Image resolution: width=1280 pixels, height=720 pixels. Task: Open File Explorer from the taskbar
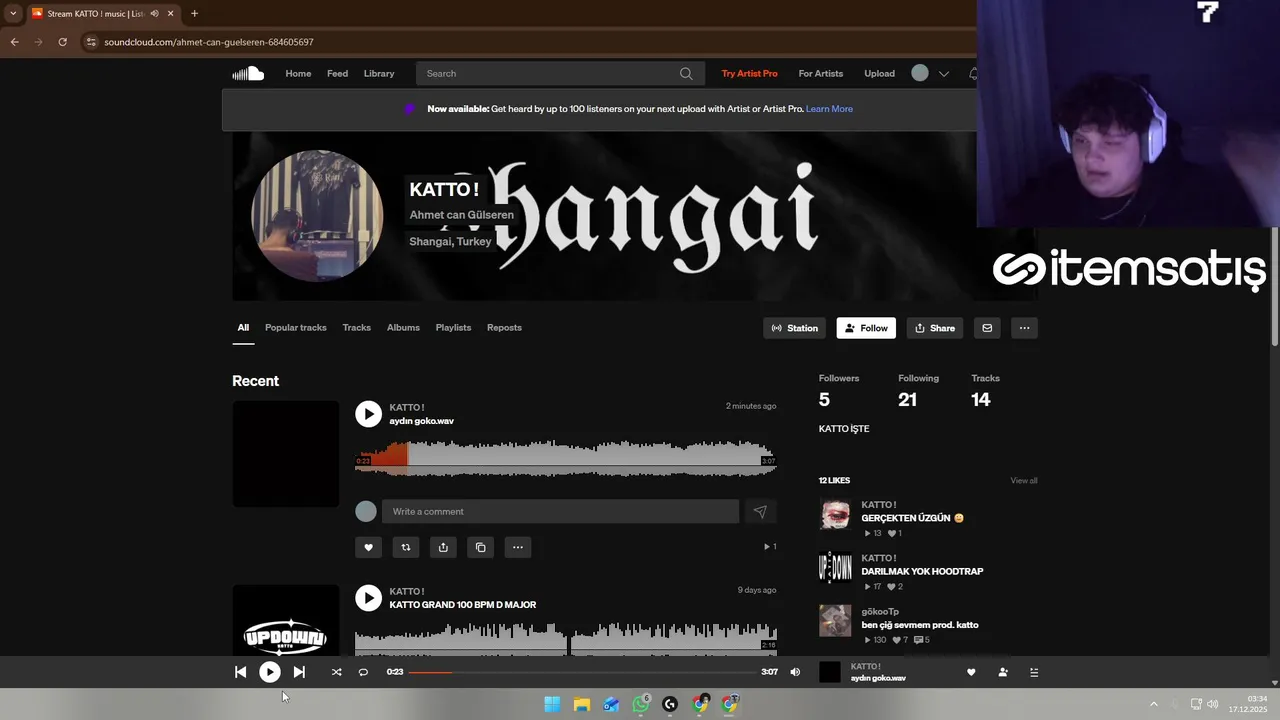(581, 704)
